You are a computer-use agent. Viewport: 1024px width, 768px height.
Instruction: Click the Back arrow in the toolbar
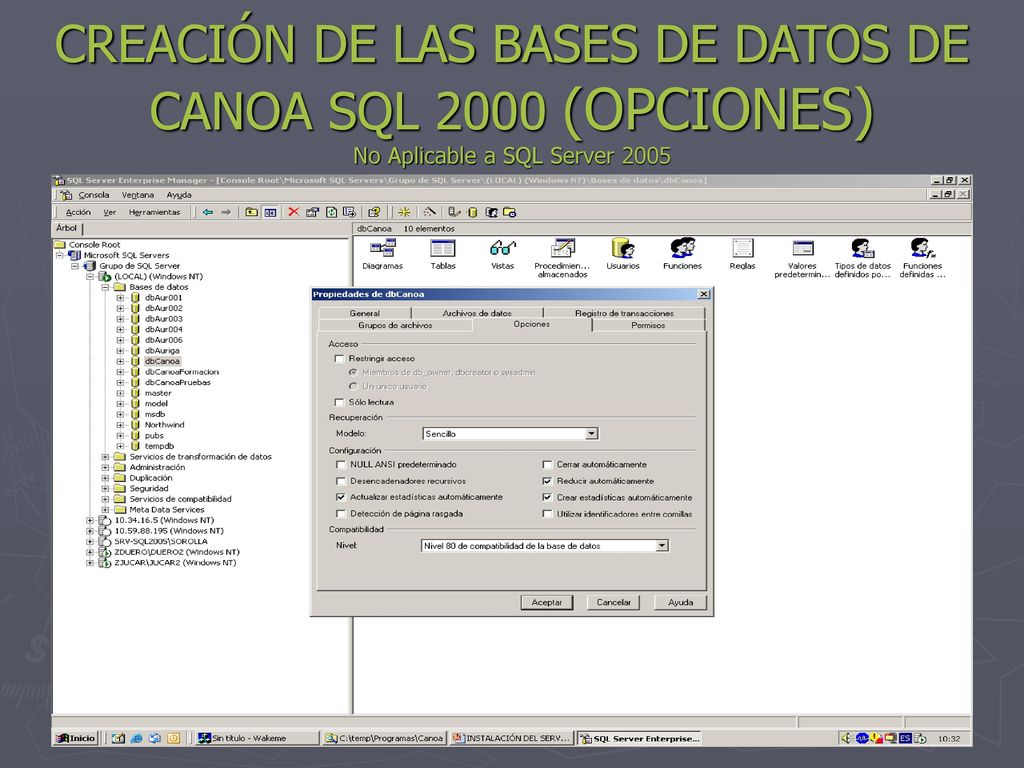(x=208, y=212)
